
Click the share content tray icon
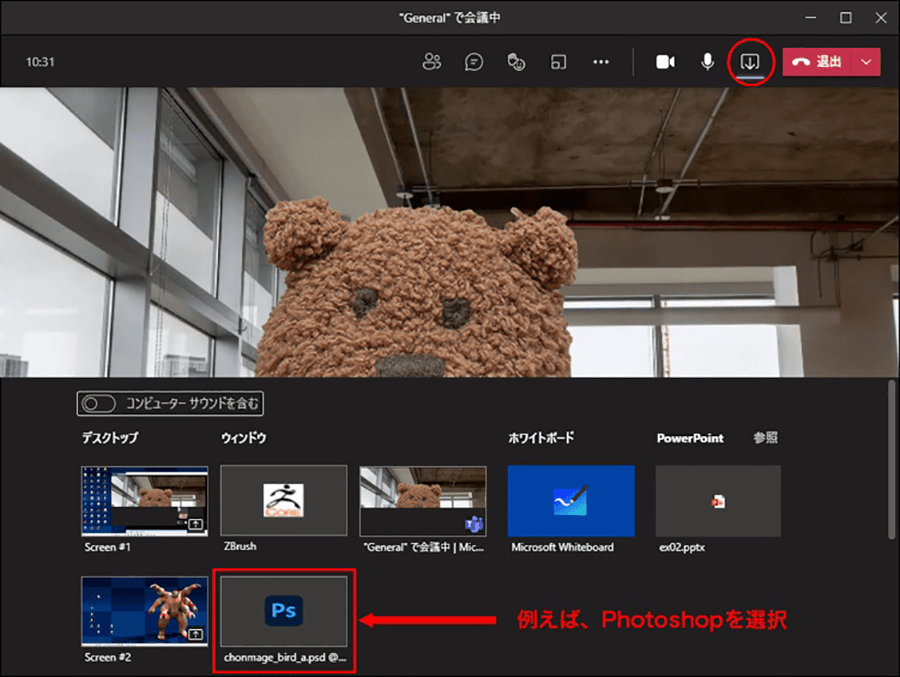pos(750,62)
